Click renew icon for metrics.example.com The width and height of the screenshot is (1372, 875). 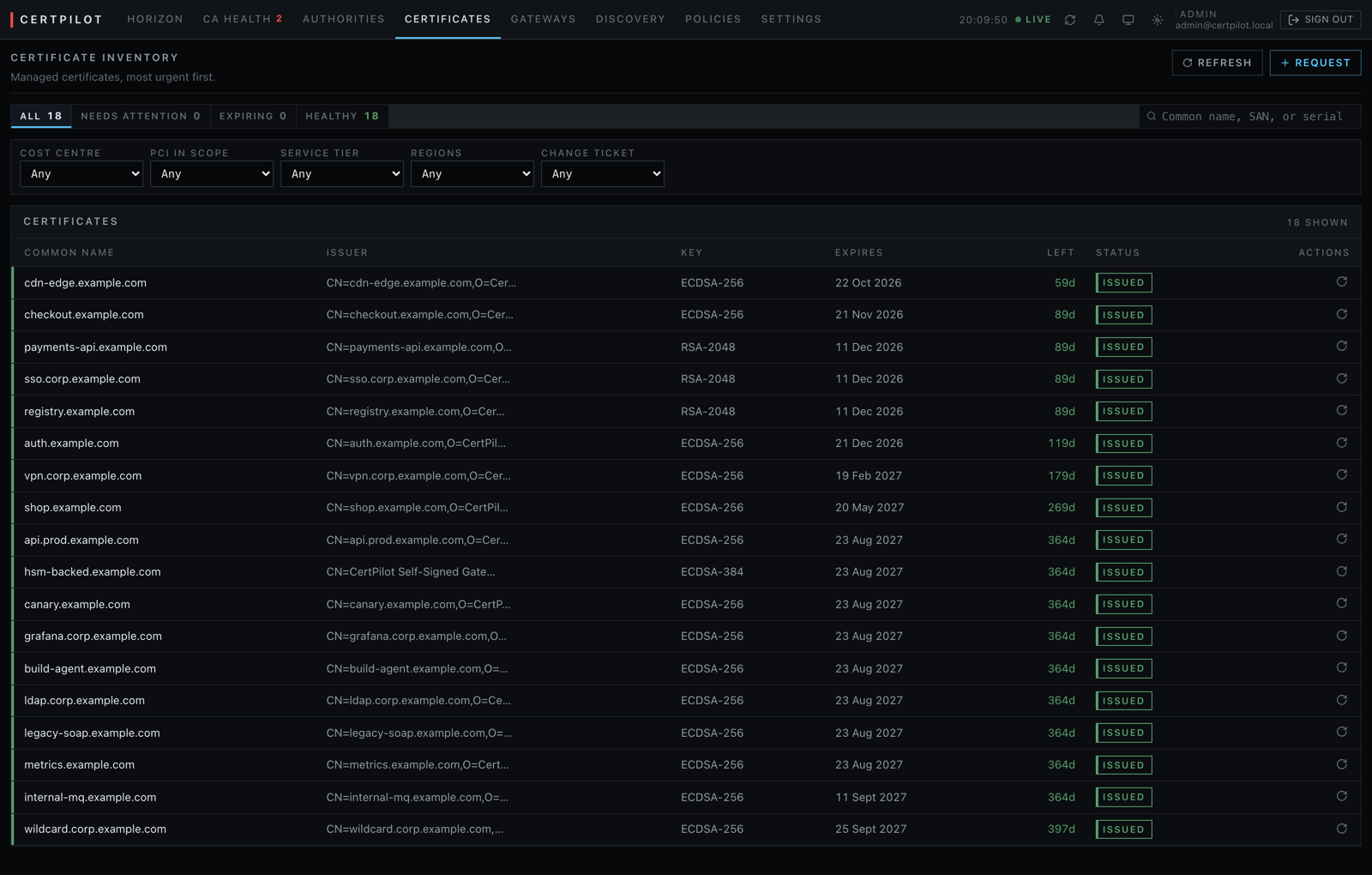(x=1342, y=765)
